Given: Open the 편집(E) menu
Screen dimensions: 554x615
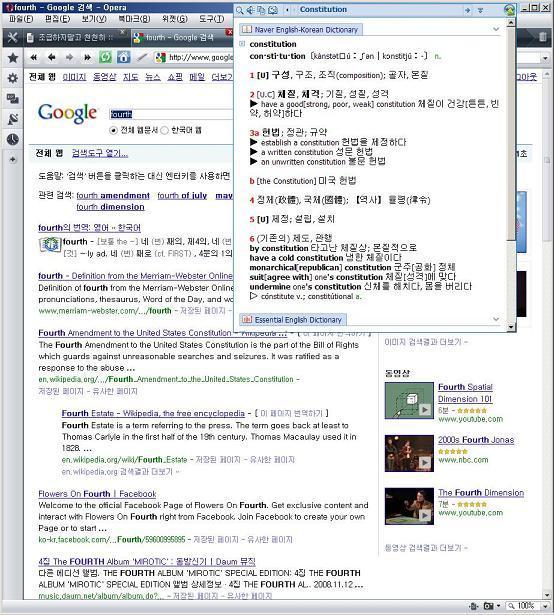Looking at the screenshot, I should (x=57, y=18).
